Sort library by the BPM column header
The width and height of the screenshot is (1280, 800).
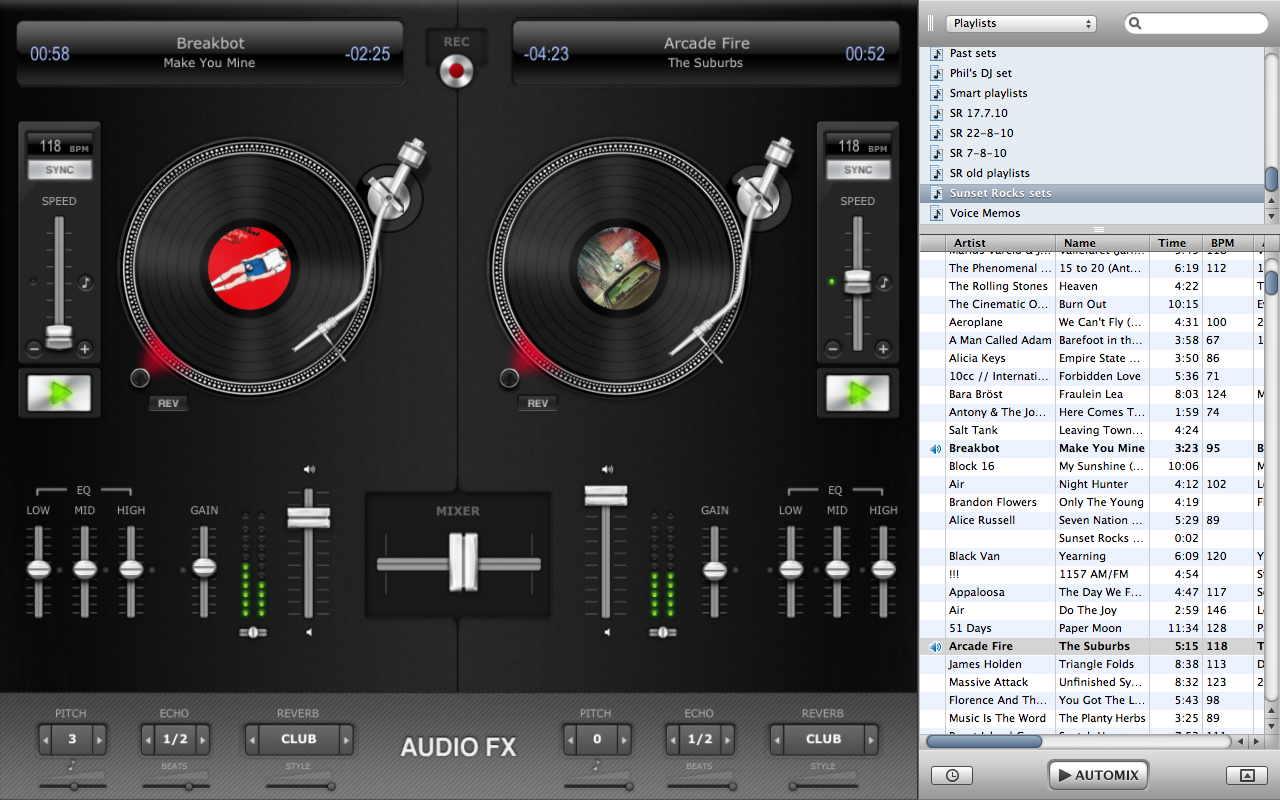[x=1222, y=243]
